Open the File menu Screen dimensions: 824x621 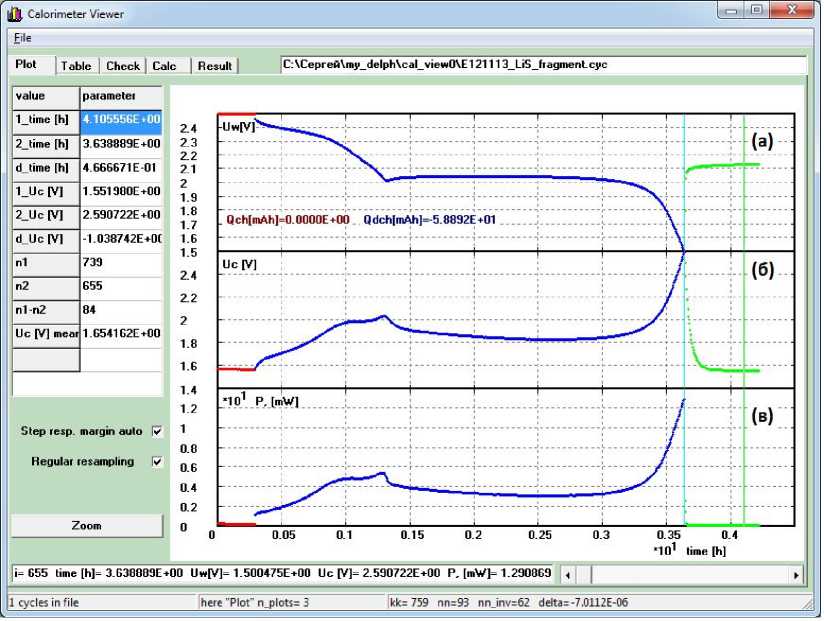[x=23, y=38]
